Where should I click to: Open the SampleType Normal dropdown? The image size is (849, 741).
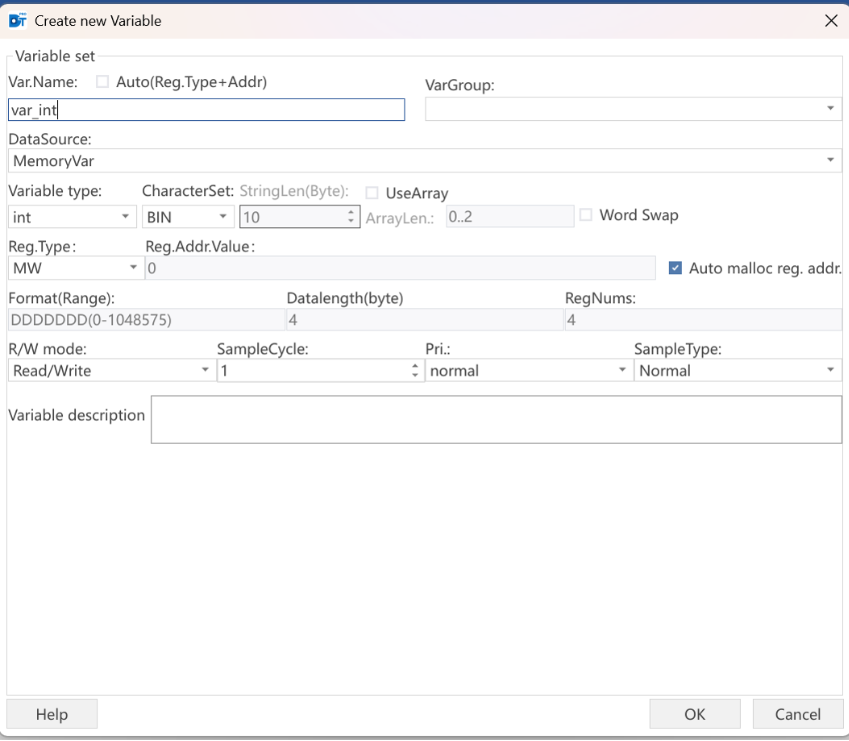coord(738,371)
